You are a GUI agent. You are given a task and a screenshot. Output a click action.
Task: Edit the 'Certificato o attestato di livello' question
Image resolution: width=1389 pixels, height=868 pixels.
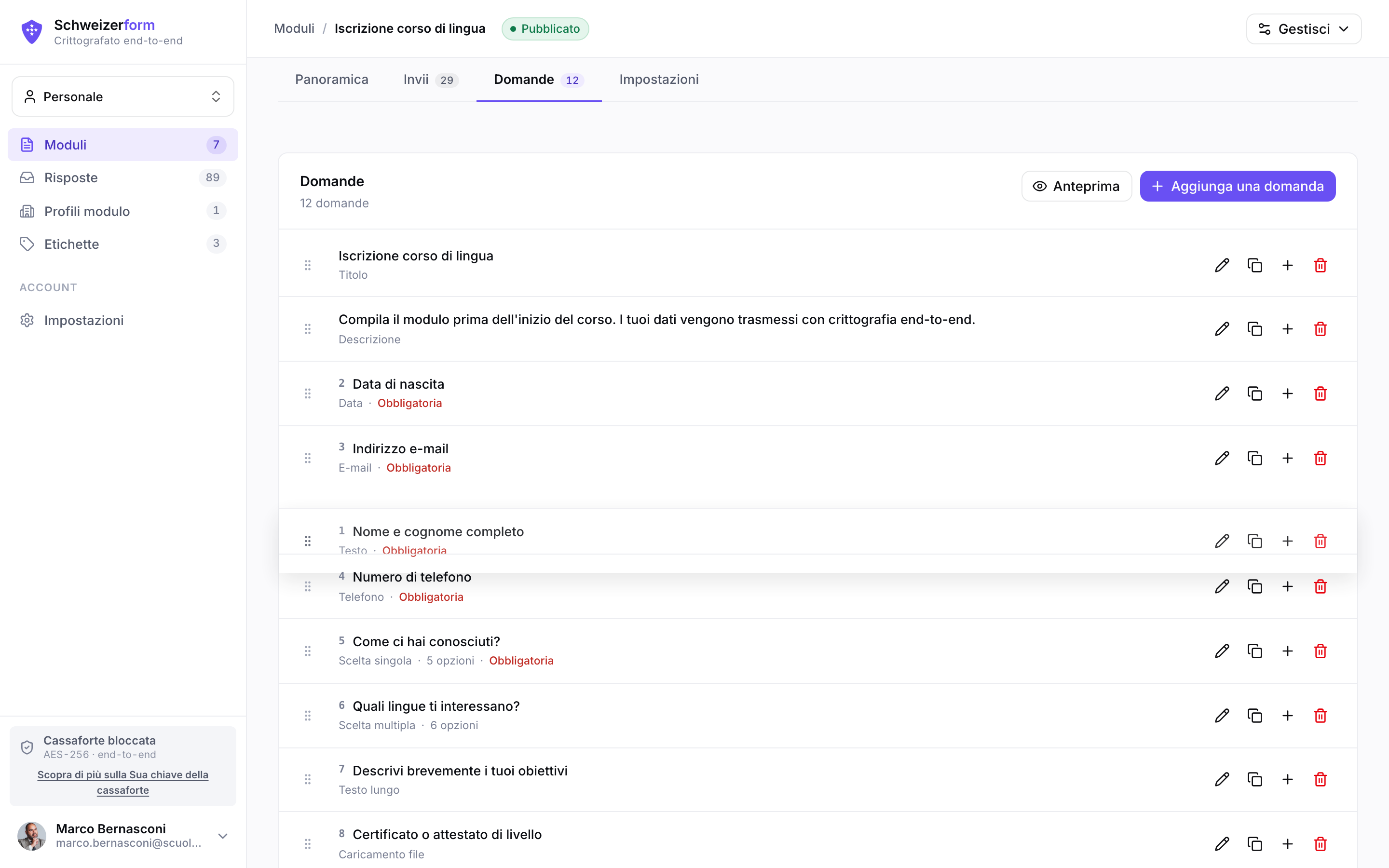(1222, 844)
